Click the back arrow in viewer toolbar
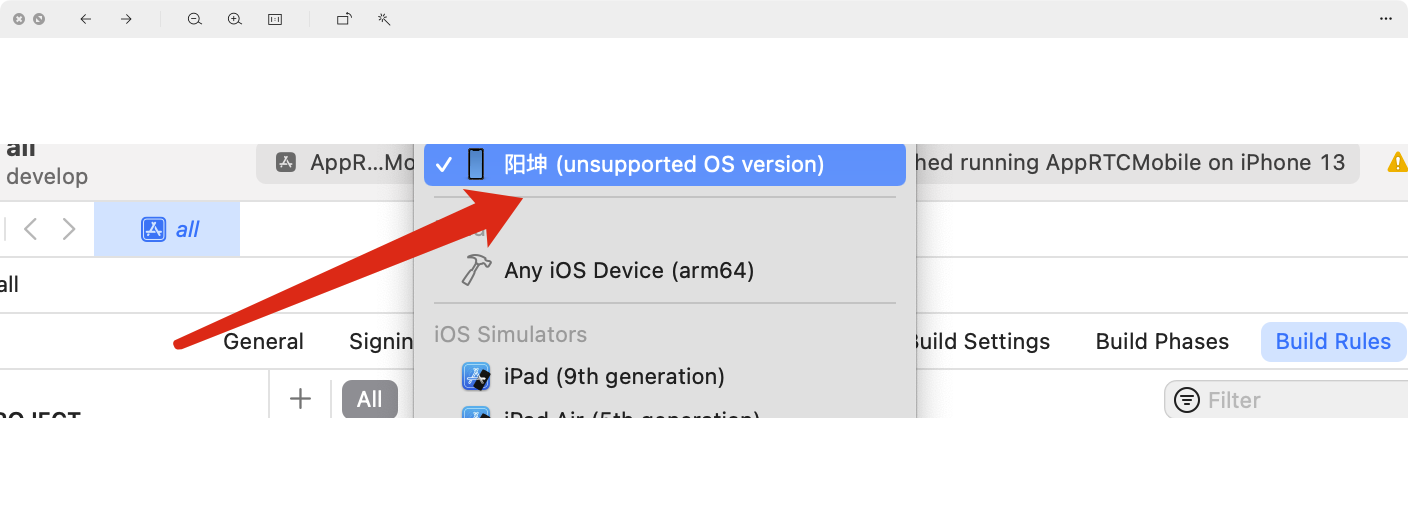The image size is (1408, 524). (x=85, y=19)
